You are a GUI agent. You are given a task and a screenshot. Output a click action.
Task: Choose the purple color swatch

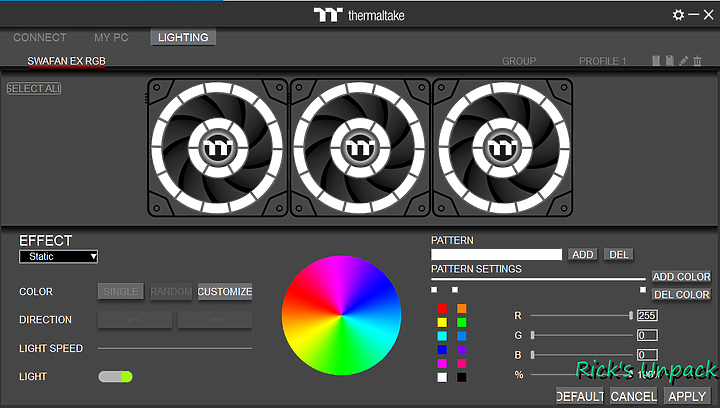point(461,350)
